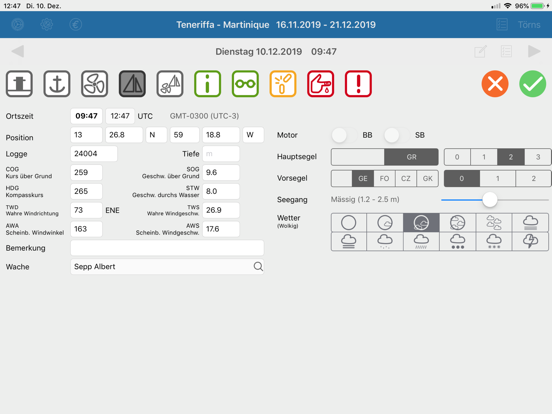Set mainsail reef to 3
This screenshot has height=414, width=552.
click(x=538, y=157)
